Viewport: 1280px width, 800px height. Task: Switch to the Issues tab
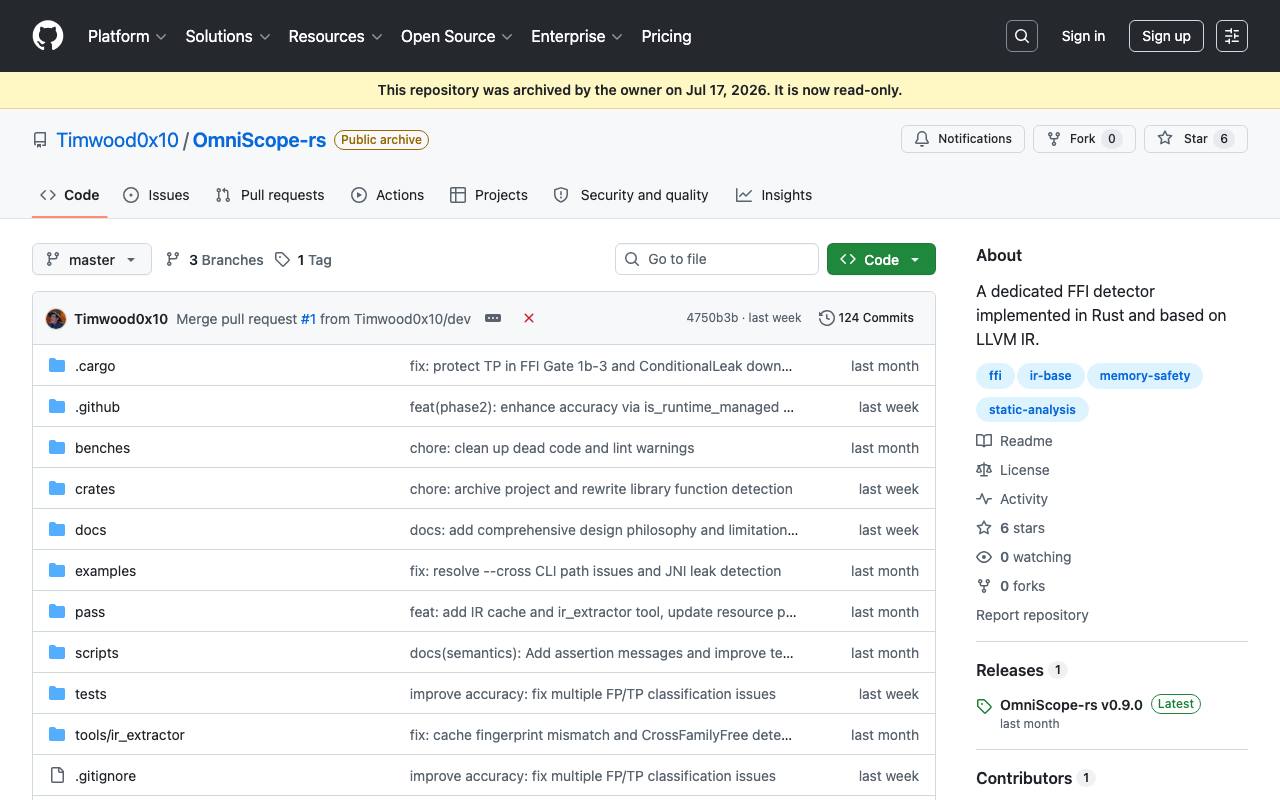coord(156,195)
